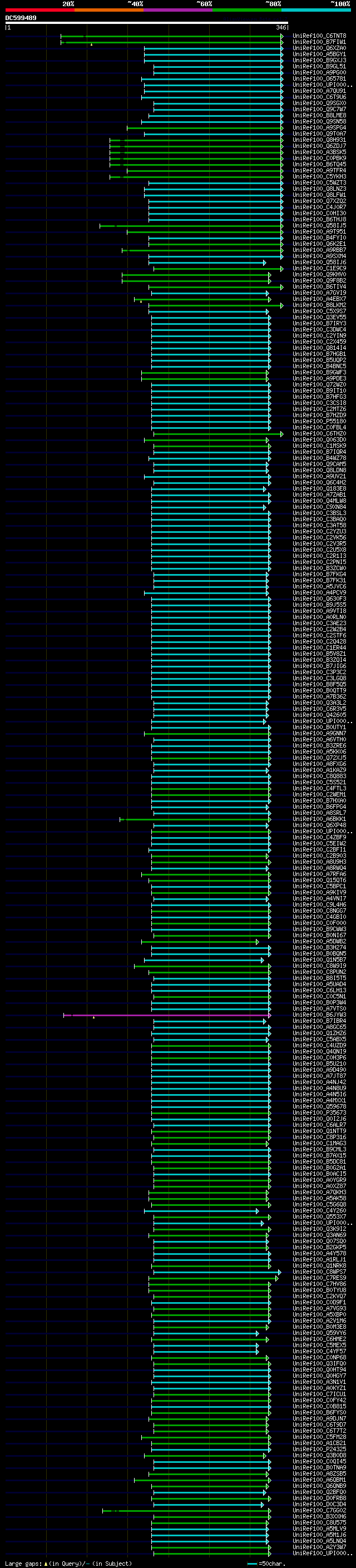Select the UniRef100_C5YKH3 label
Viewport: 356px width, 1568px height.
(319, 176)
